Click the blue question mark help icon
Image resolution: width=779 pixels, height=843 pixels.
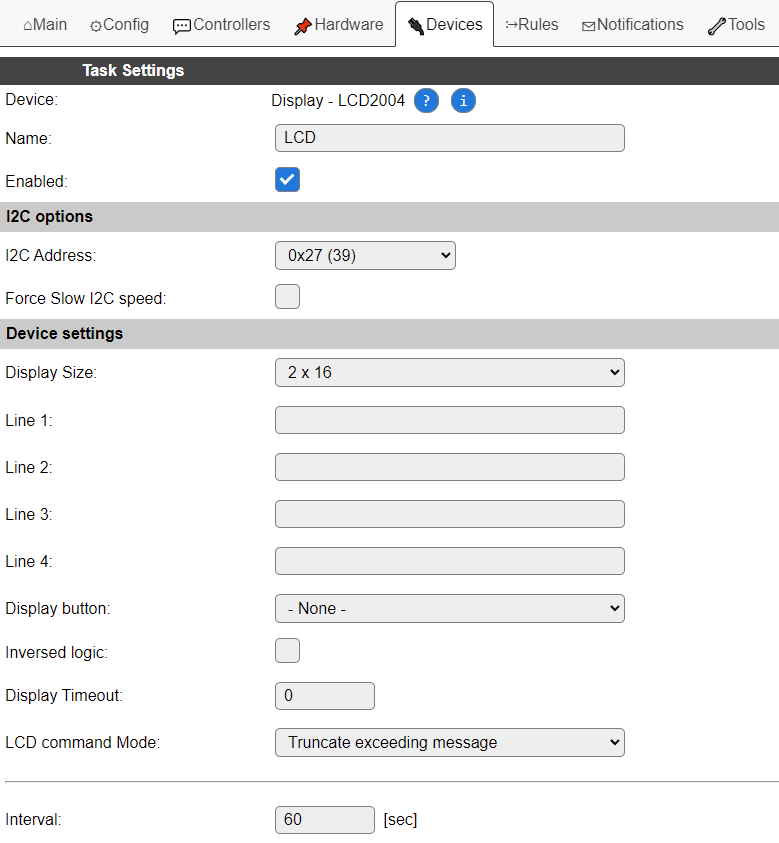point(426,101)
